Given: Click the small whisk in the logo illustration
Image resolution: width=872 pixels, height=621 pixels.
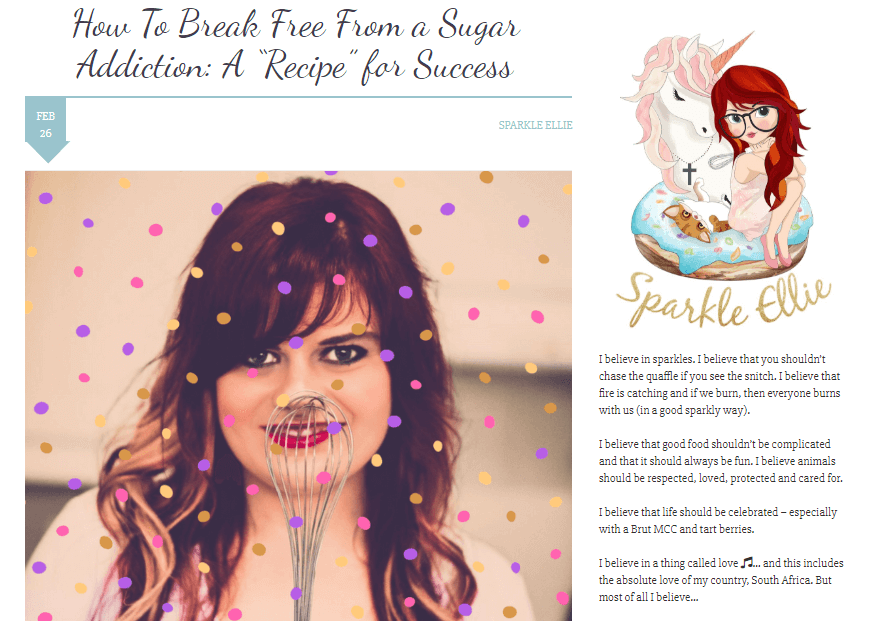Looking at the screenshot, I should tap(721, 160).
